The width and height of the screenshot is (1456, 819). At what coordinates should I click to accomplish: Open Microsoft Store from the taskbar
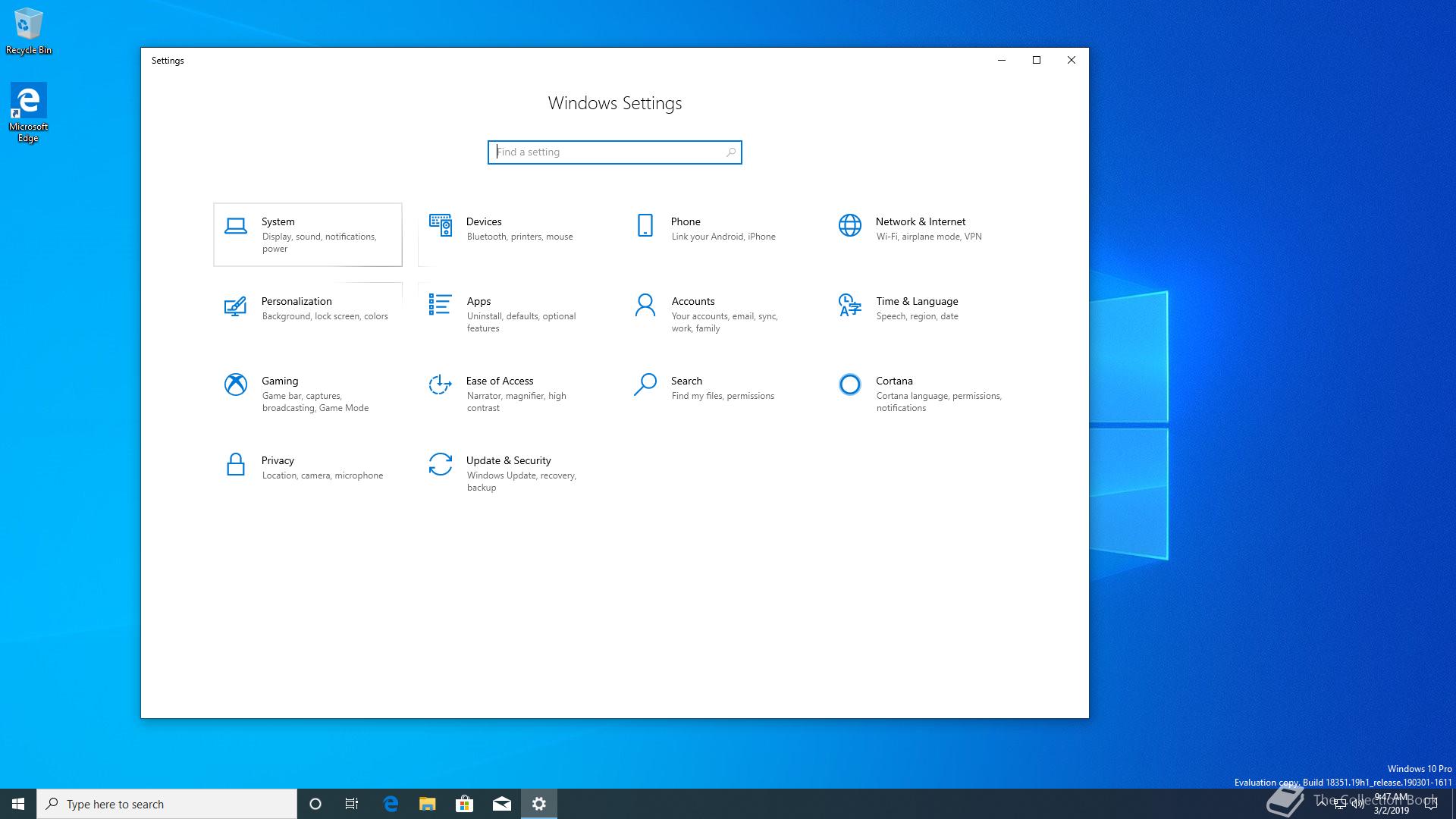(465, 804)
